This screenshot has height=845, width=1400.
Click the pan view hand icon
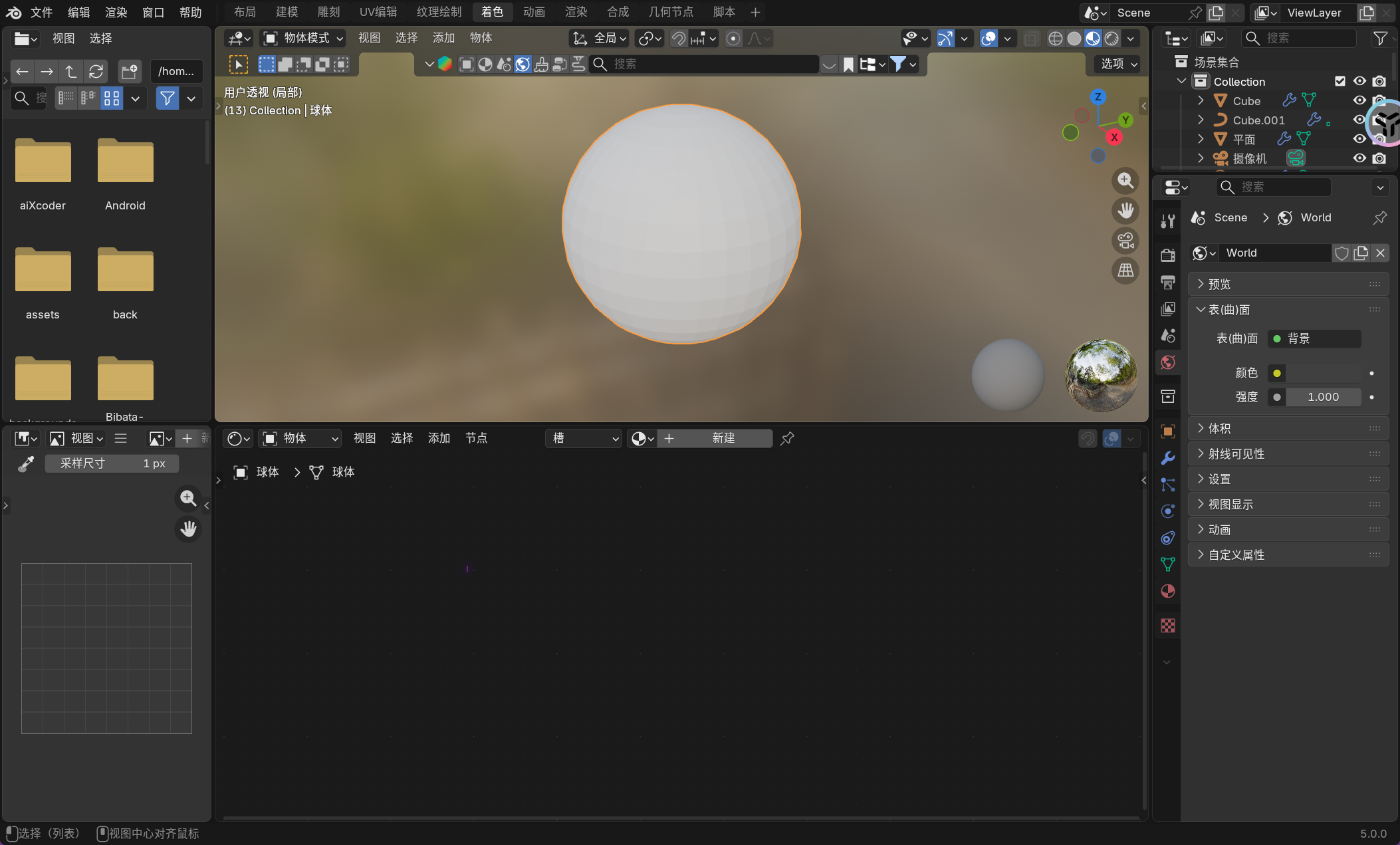point(1125,211)
